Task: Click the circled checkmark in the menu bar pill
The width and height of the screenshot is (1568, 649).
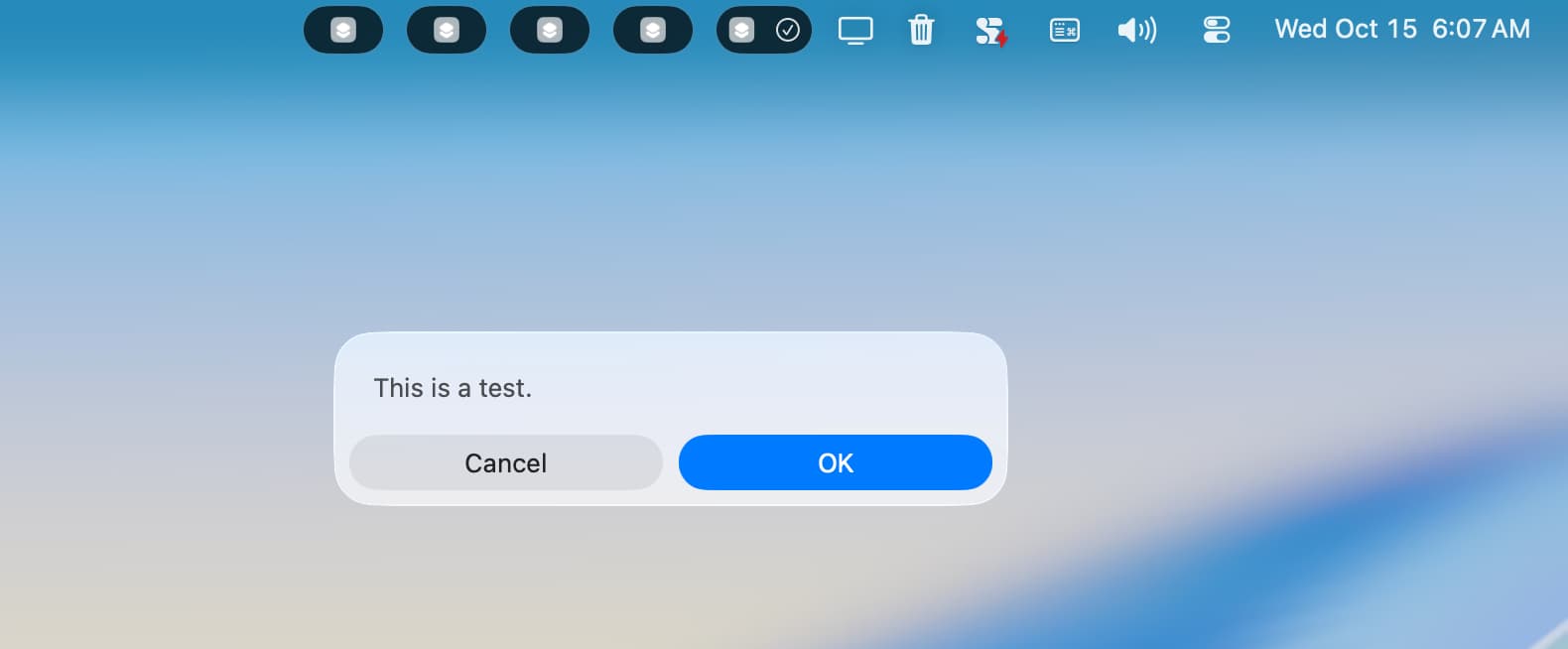Action: pos(788,30)
